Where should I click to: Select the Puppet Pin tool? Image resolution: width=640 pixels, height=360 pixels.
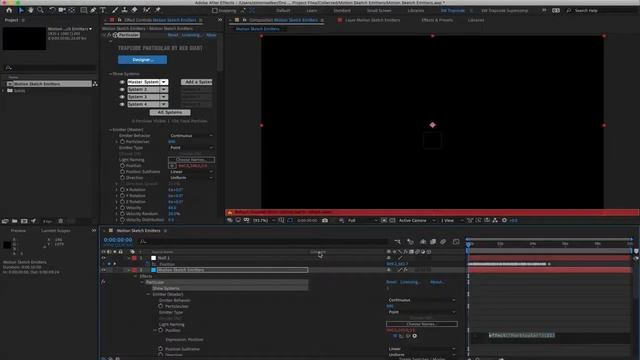(x=158, y=10)
